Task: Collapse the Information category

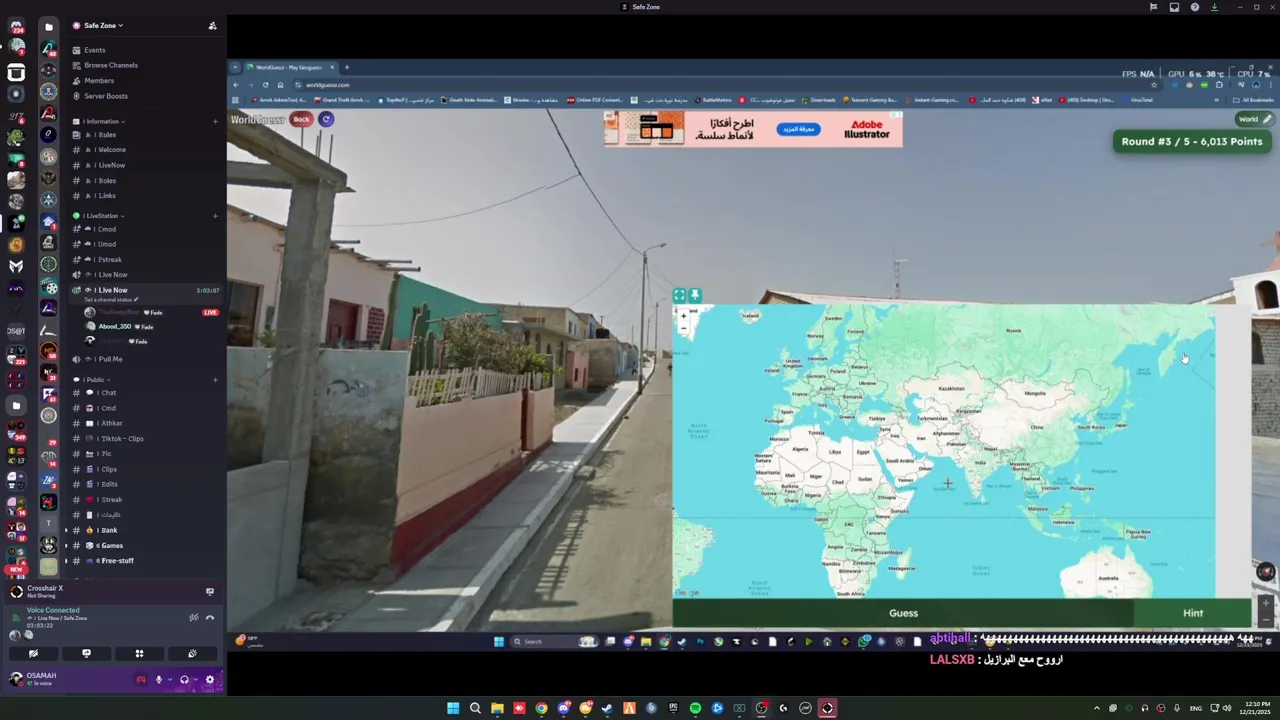Action: tap(102, 121)
